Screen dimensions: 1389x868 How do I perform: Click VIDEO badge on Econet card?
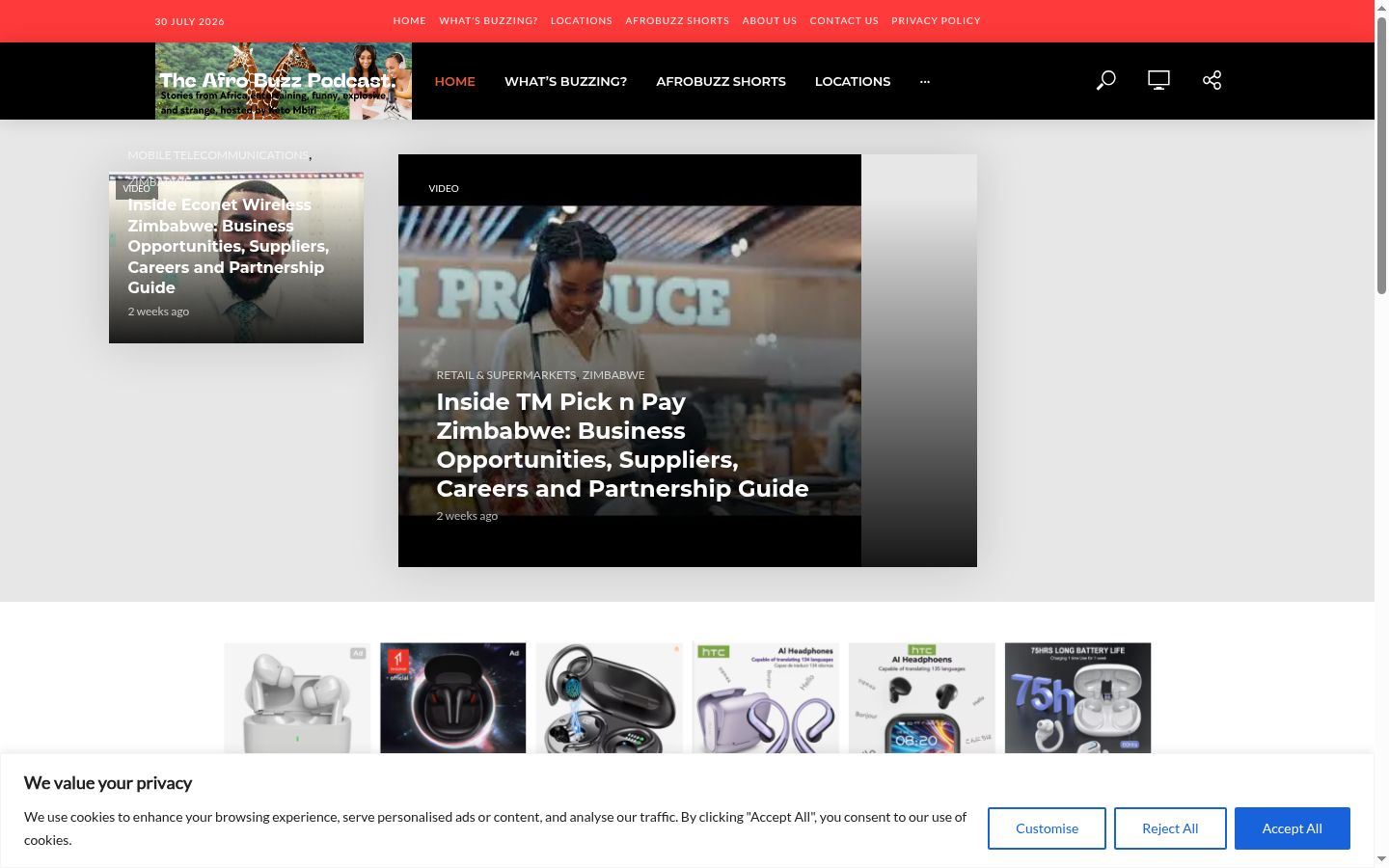click(x=137, y=188)
